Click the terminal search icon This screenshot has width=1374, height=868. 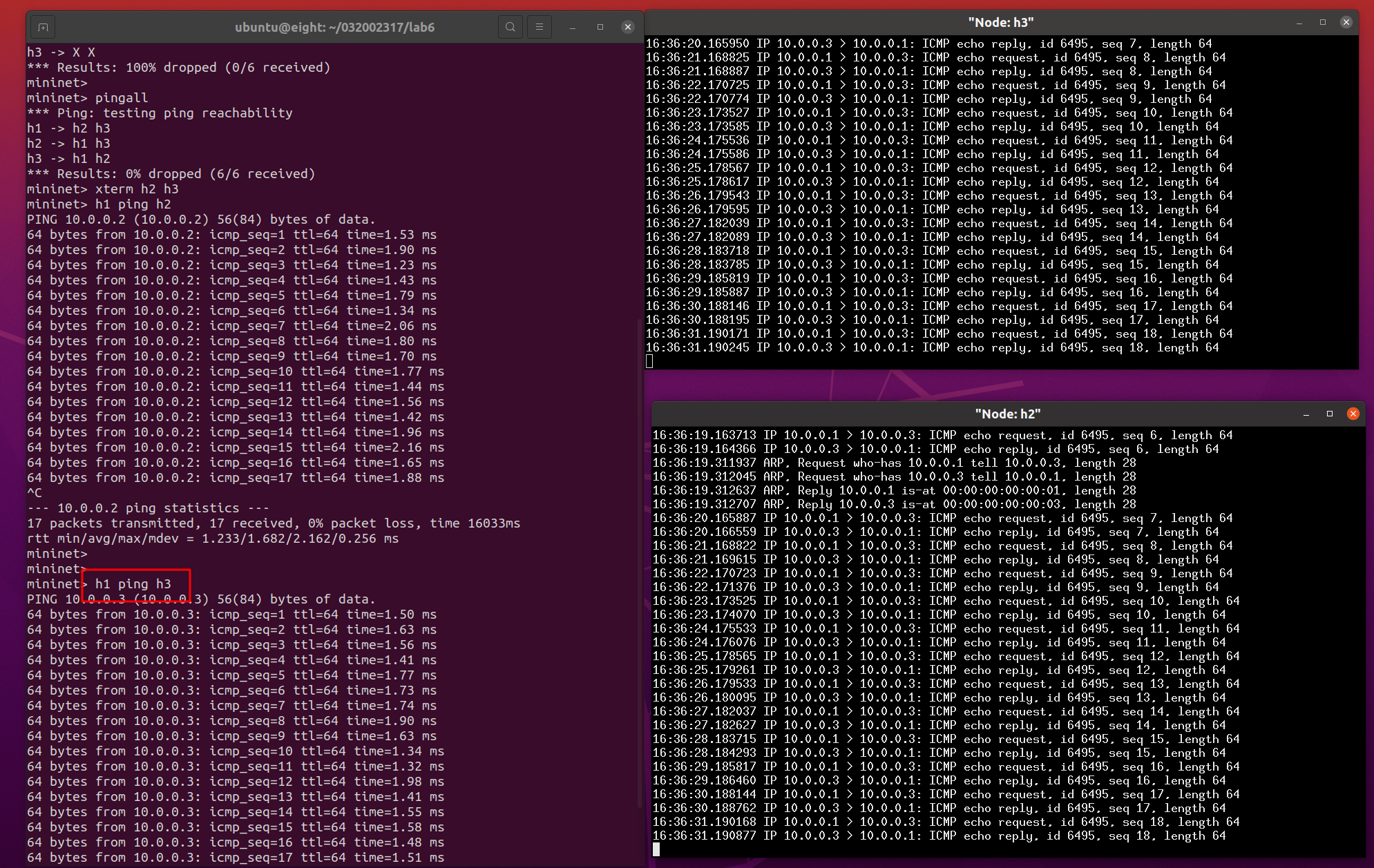(511, 27)
